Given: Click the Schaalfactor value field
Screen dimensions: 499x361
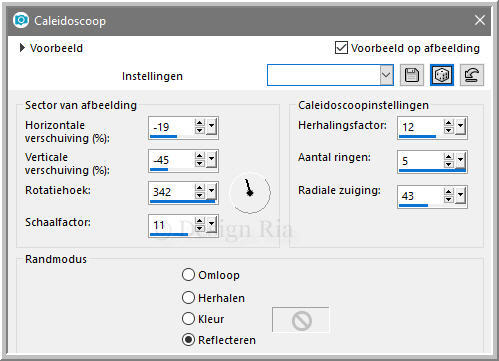Looking at the screenshot, I should point(171,225).
